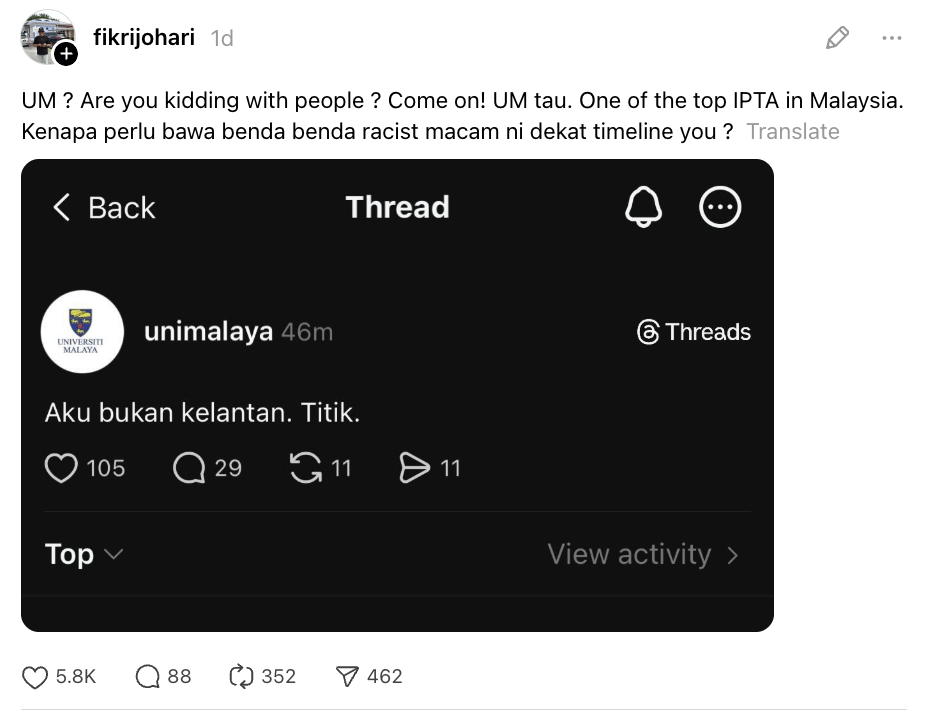Repost using the repost arrows icon
934x710 pixels.
coord(243,677)
